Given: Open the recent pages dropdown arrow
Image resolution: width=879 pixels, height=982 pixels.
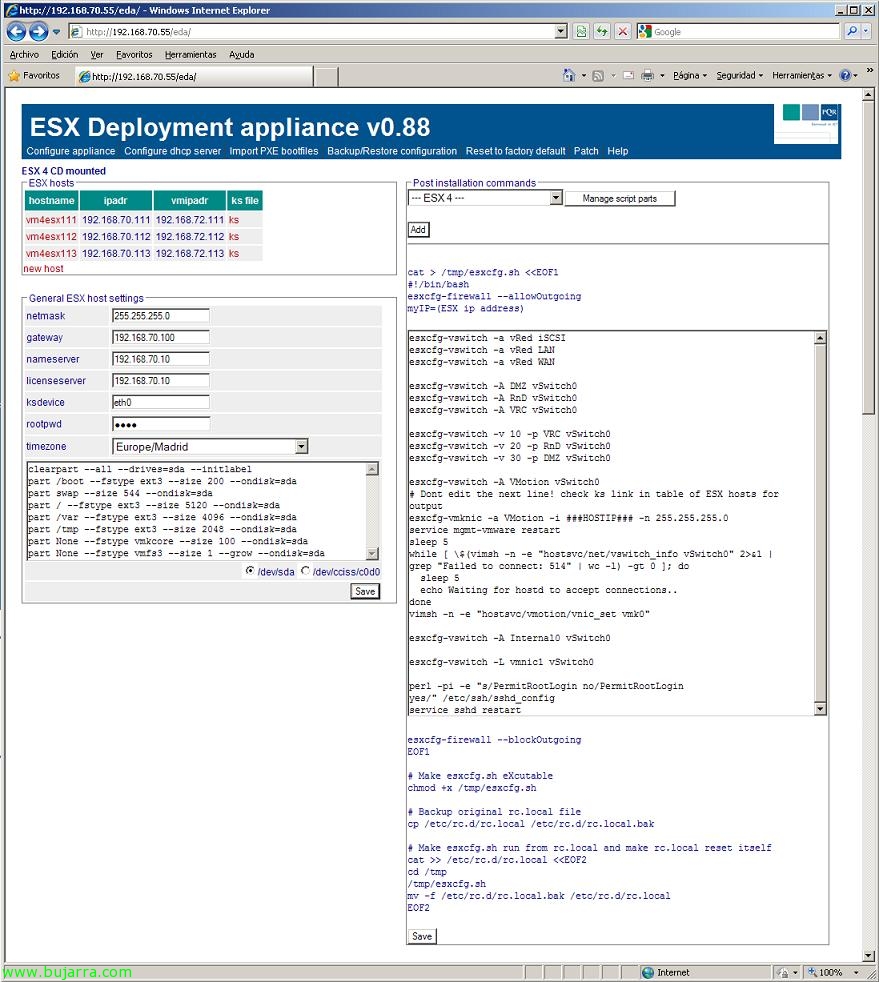Looking at the screenshot, I should point(56,31).
